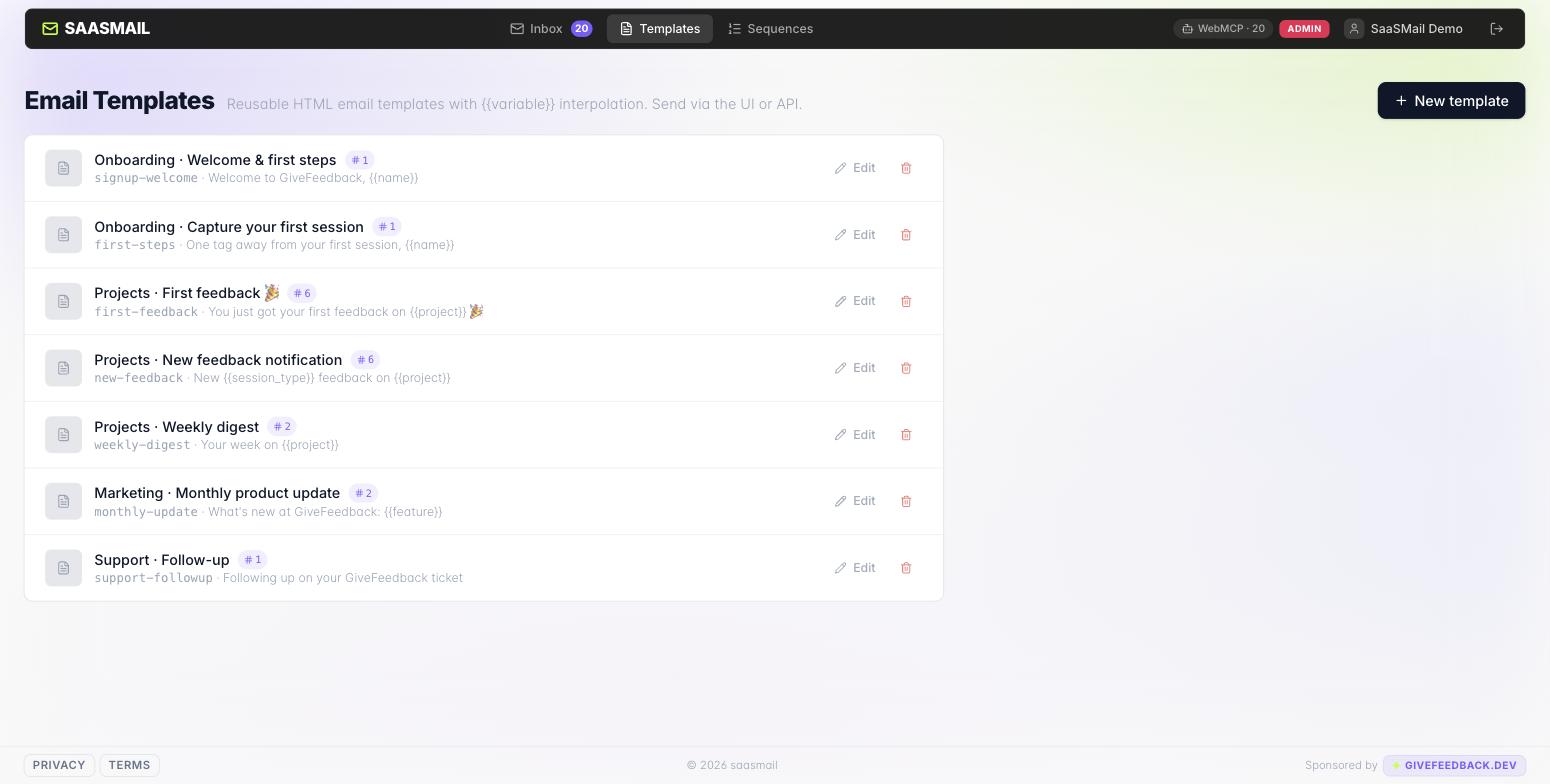
Task: Edit the Projects First feedback template
Action: click(855, 301)
